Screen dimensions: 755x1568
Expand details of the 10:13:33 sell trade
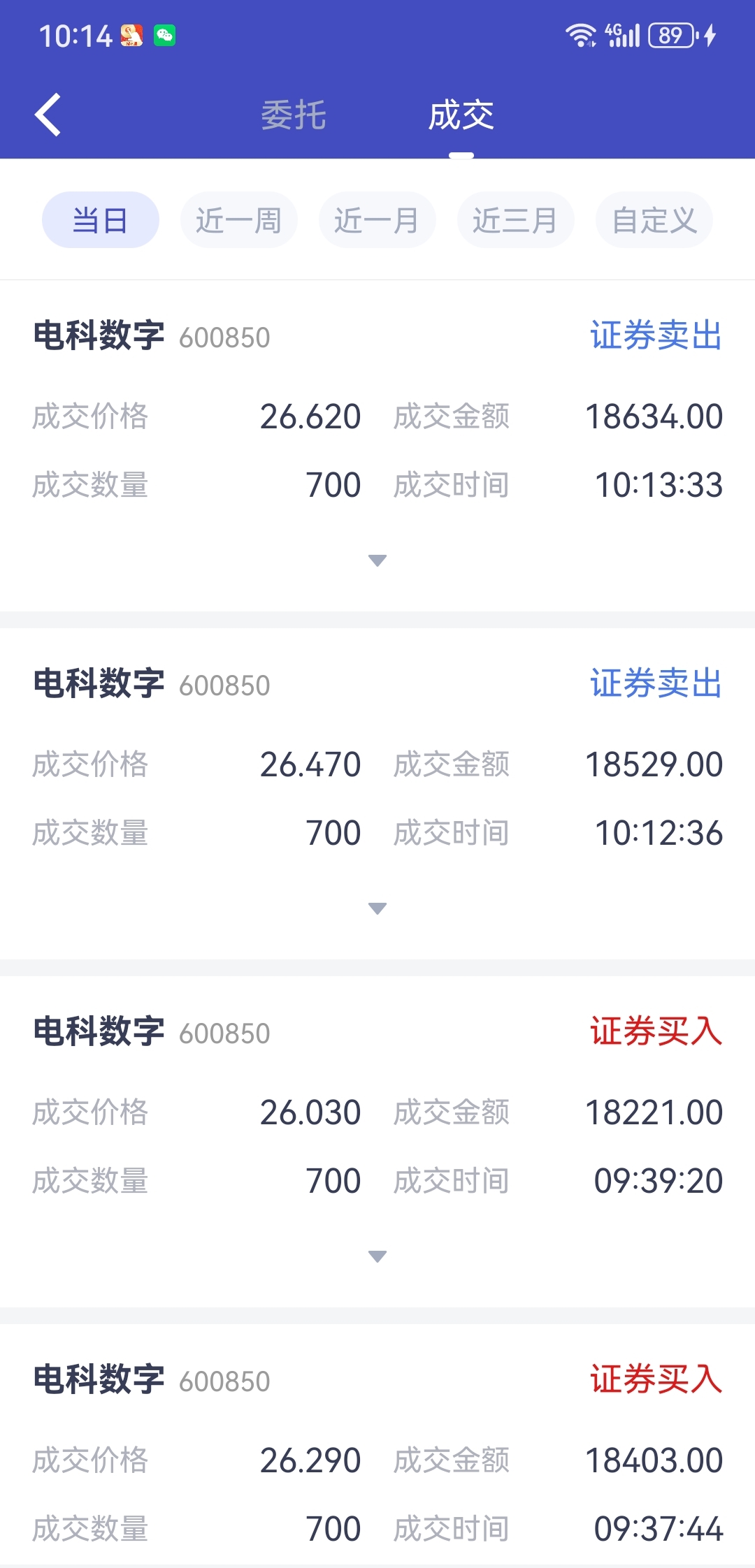(377, 560)
